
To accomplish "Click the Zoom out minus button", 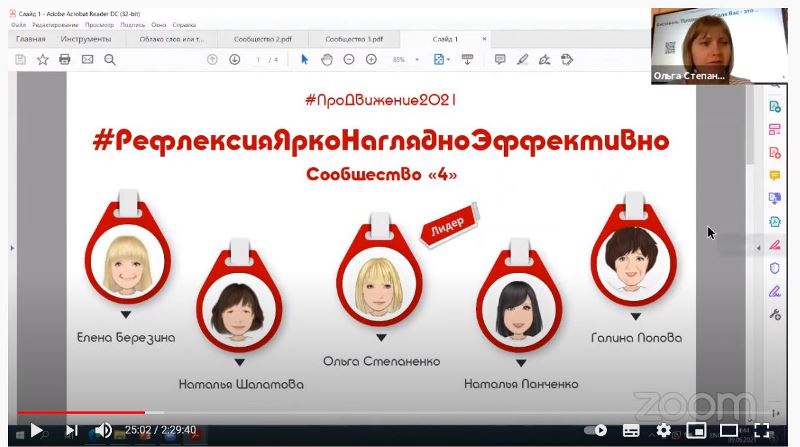I will [x=349, y=60].
